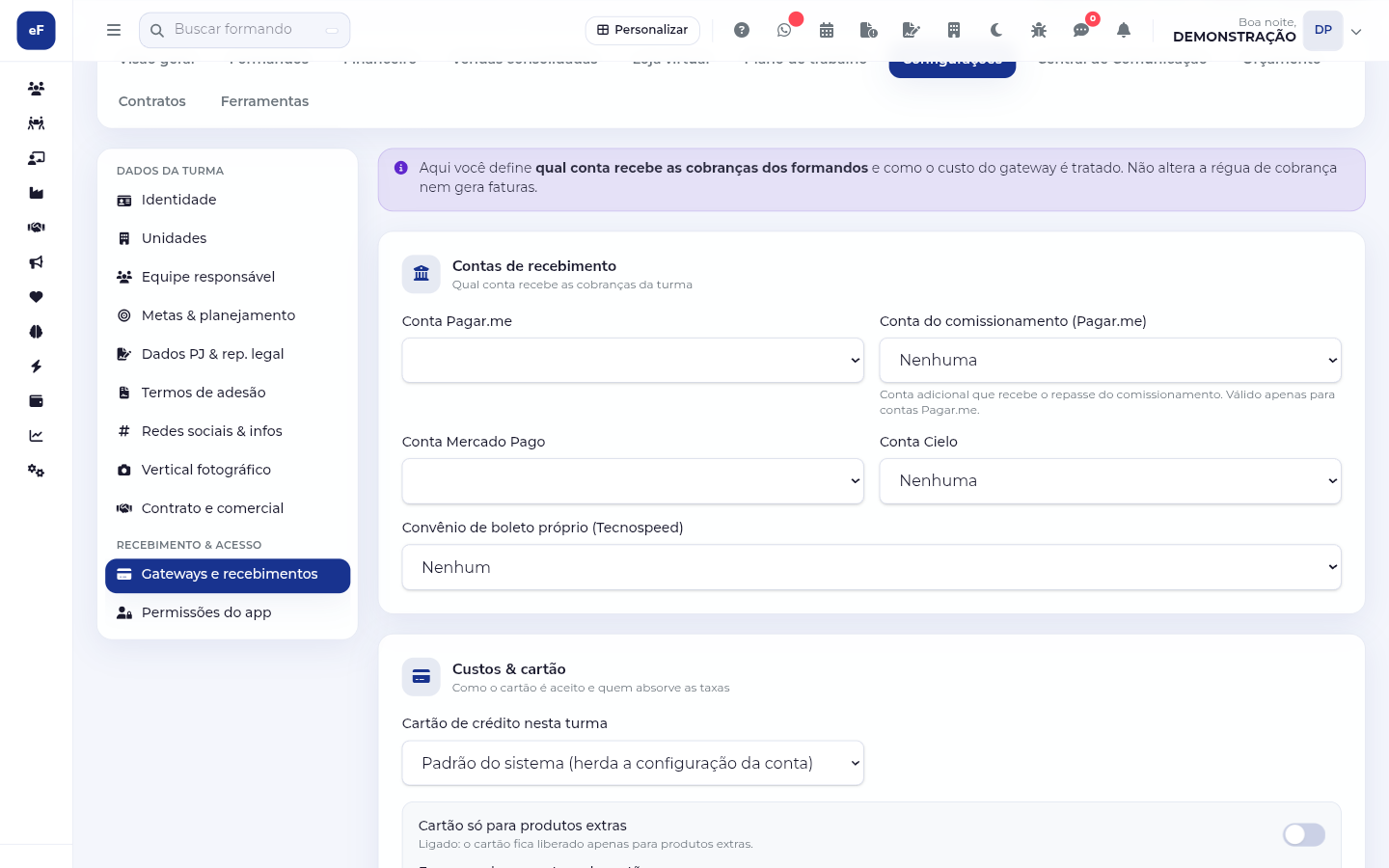Focus the 'Buscar formando' search field
The height and width of the screenshot is (868, 1389).
click(245, 30)
